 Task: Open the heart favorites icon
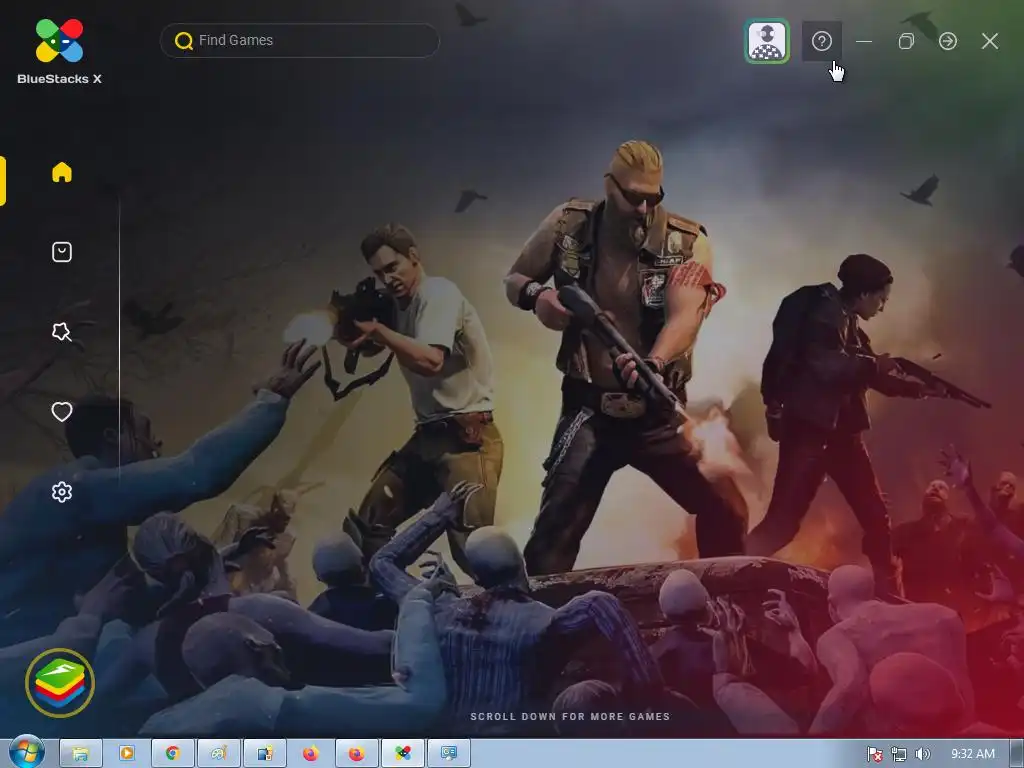(62, 412)
